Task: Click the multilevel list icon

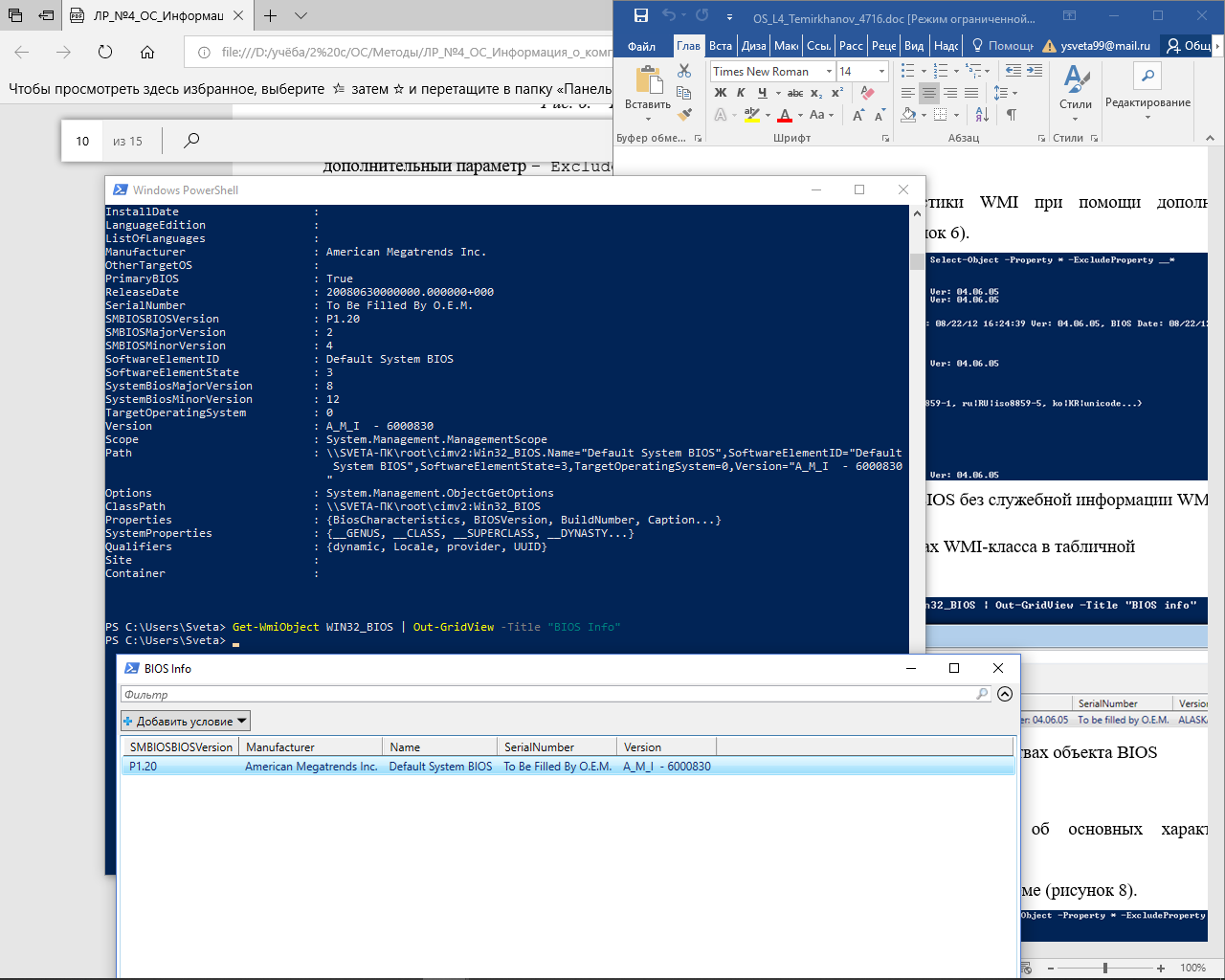Action: [973, 71]
